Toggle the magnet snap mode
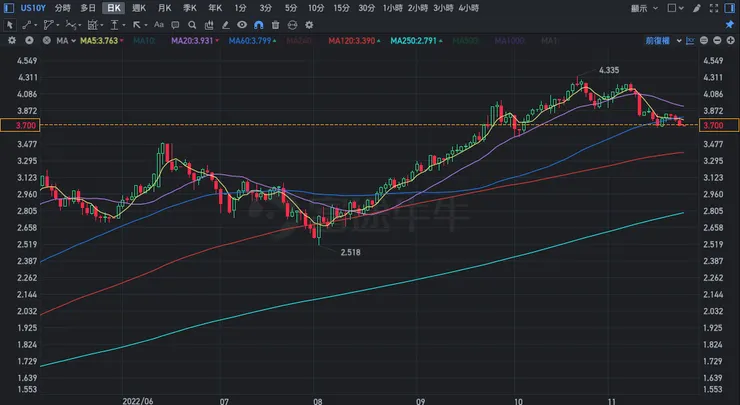This screenshot has width=740, height=405. tap(259, 25)
